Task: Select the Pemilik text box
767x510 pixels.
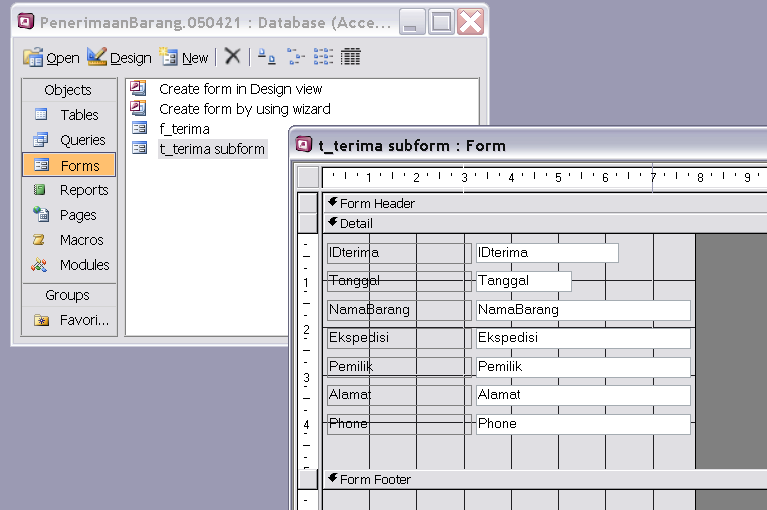Action: pos(584,367)
